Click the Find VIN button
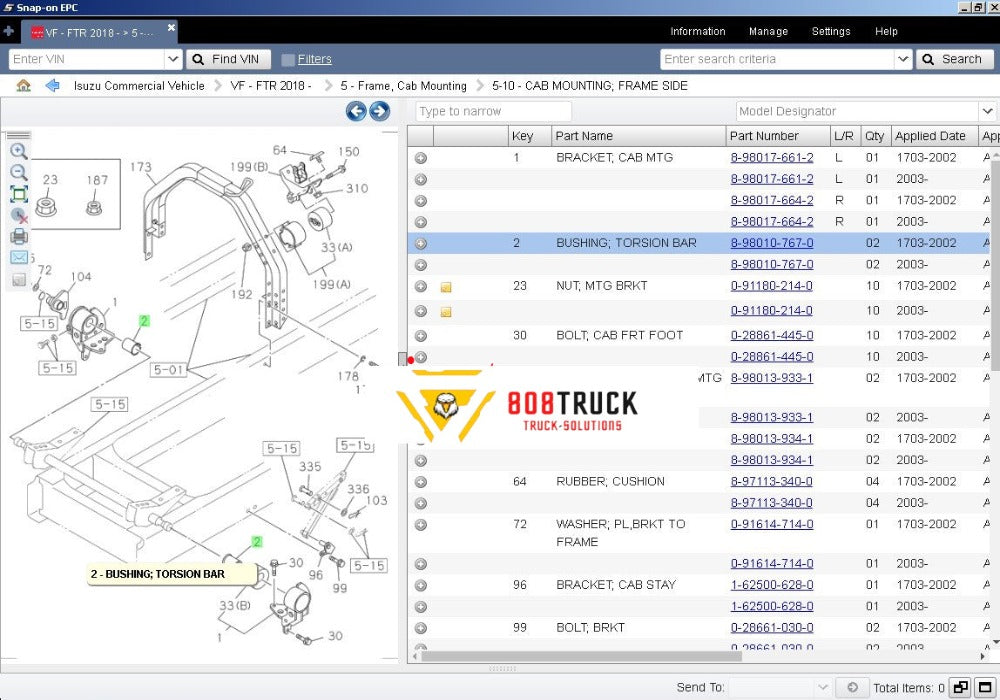 [229, 60]
